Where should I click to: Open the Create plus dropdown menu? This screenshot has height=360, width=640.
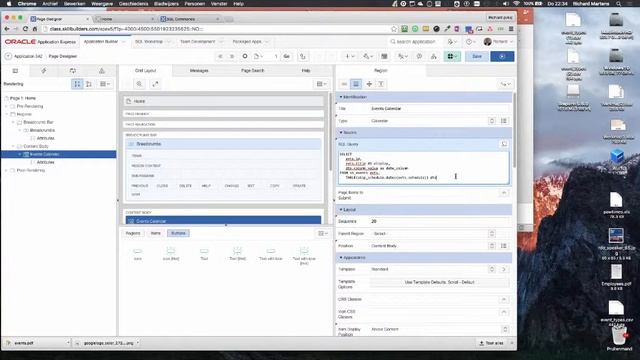(350, 56)
